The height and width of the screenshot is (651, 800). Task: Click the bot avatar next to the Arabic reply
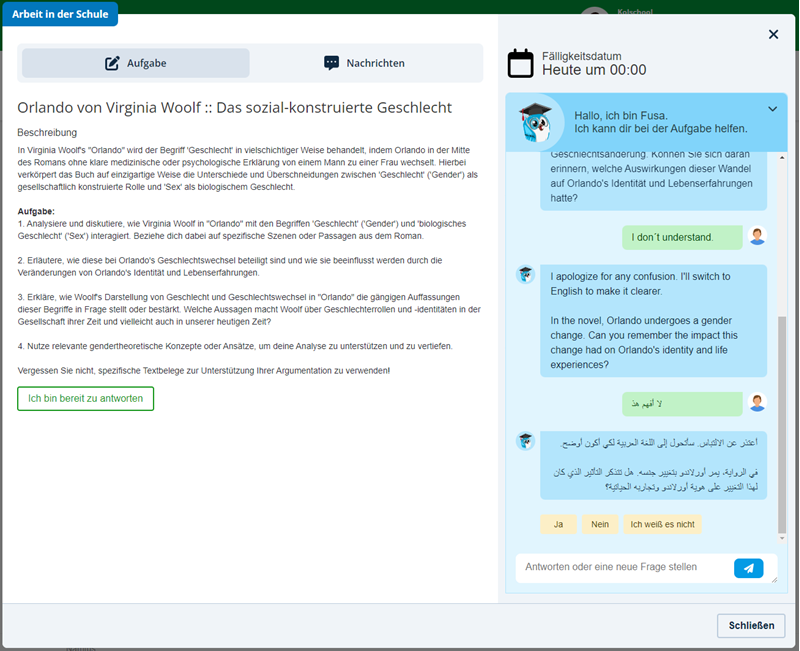pos(525,443)
